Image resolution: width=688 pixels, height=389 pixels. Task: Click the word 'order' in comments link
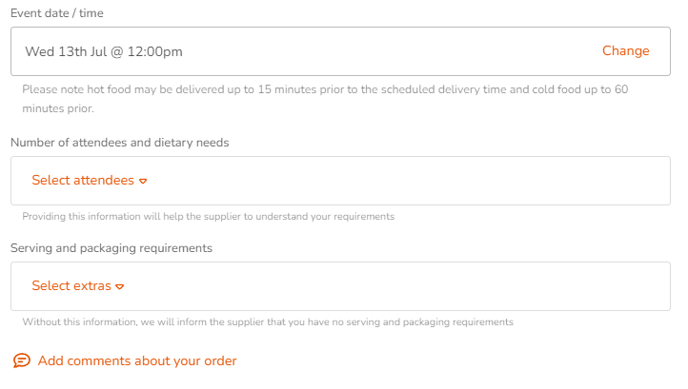click(x=220, y=361)
